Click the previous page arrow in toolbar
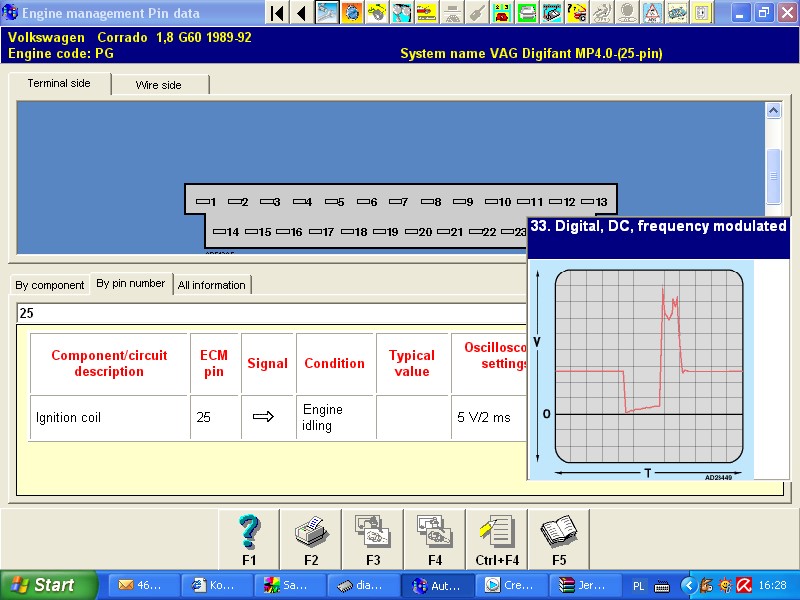 (301, 13)
